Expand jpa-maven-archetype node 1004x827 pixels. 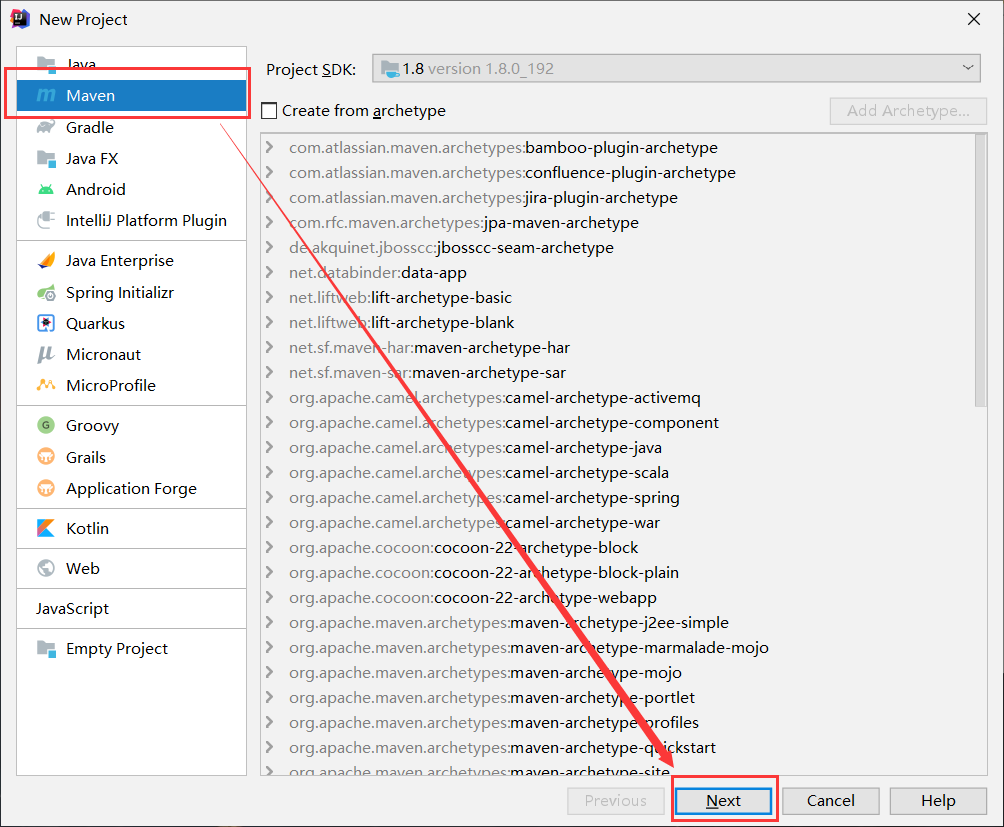point(270,222)
